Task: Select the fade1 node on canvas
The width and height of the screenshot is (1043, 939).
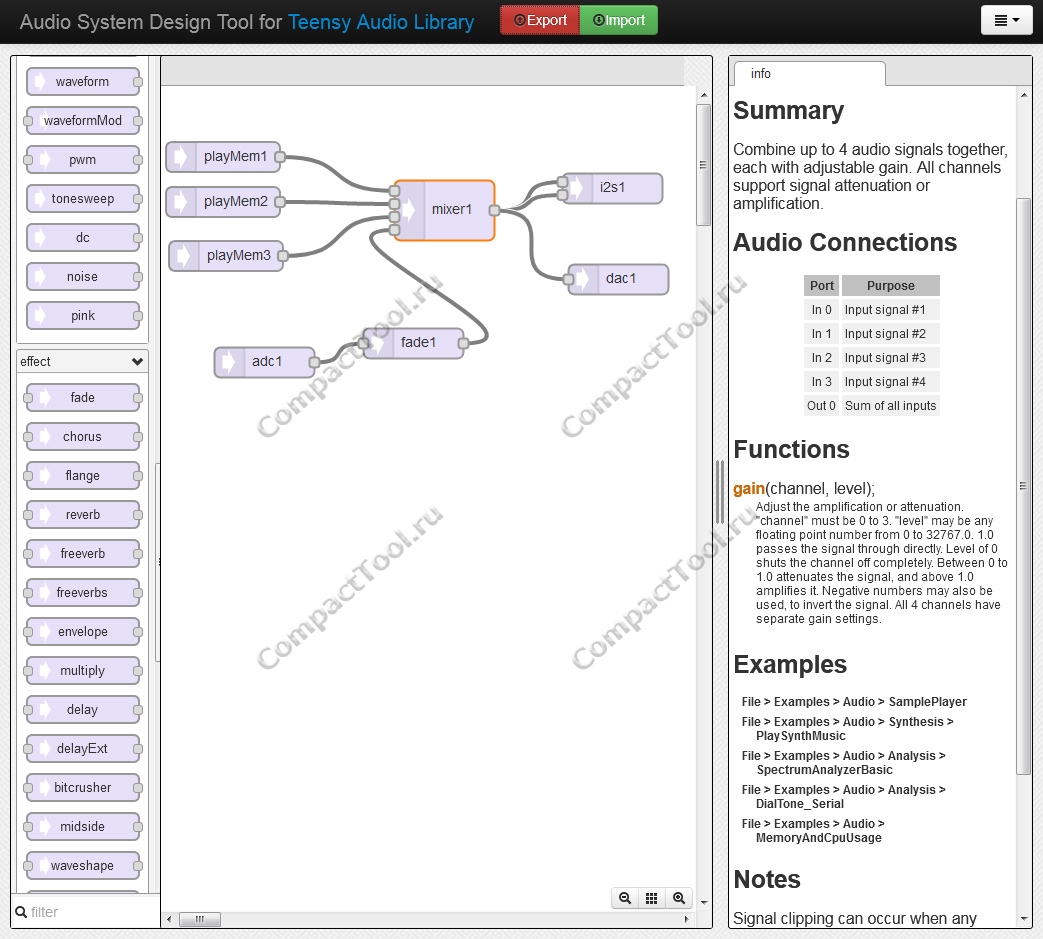Action: (413, 343)
